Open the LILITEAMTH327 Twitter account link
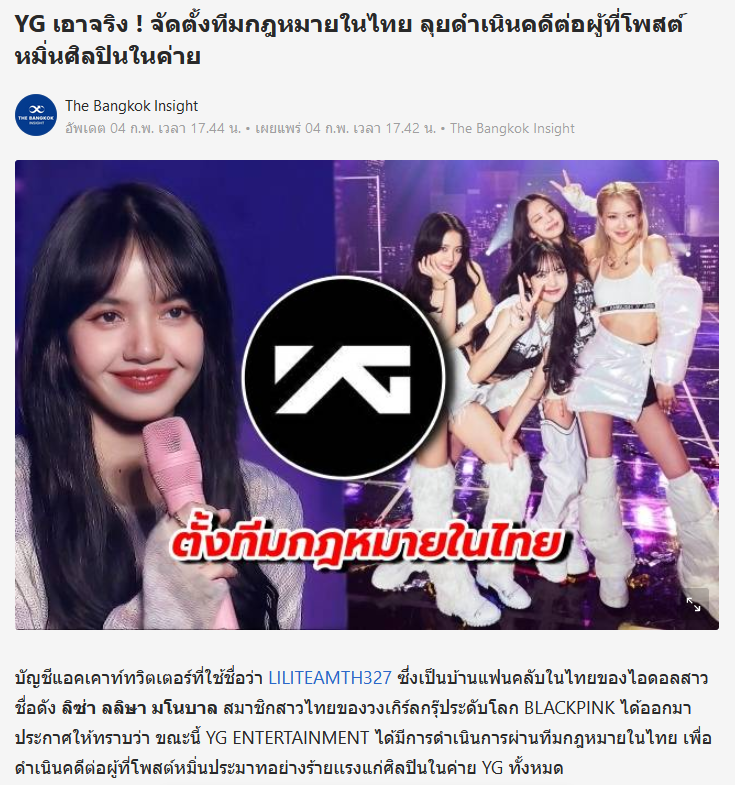Screen dimensions: 735x785 click(330, 678)
